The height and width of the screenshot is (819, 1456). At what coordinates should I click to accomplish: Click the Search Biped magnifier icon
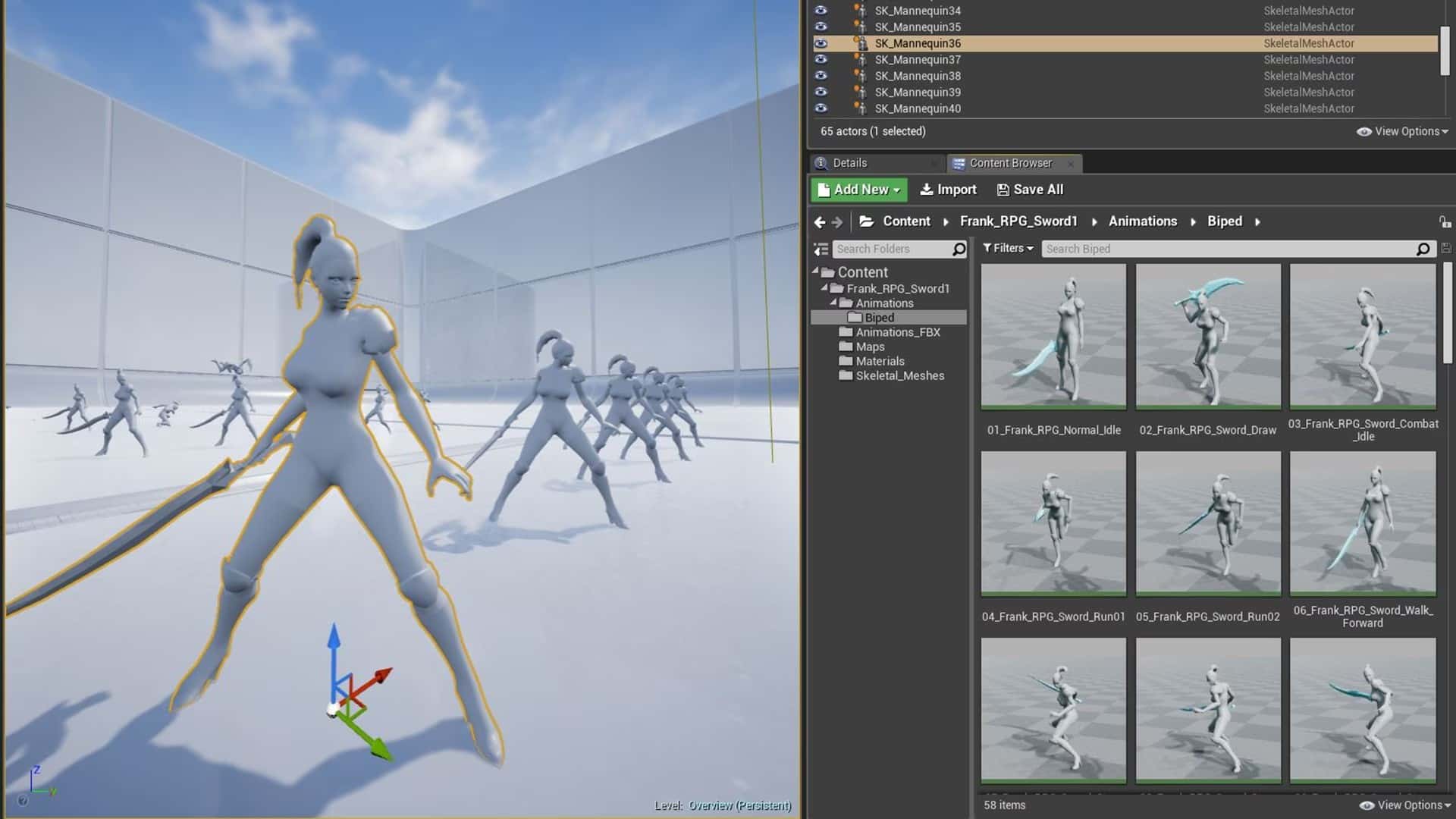click(x=1423, y=249)
